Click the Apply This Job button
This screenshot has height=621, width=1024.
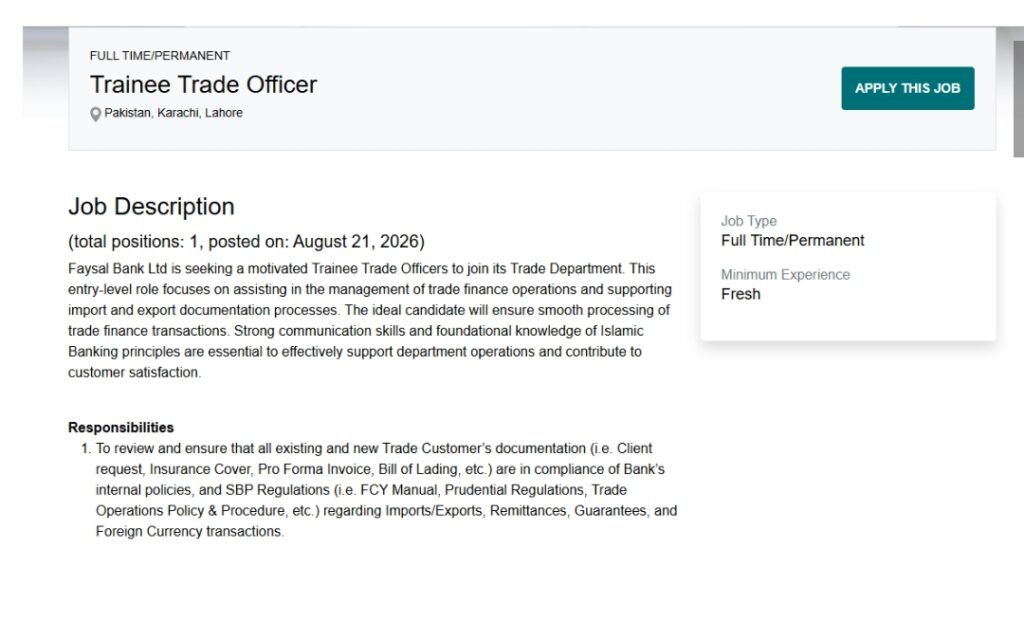coord(907,88)
